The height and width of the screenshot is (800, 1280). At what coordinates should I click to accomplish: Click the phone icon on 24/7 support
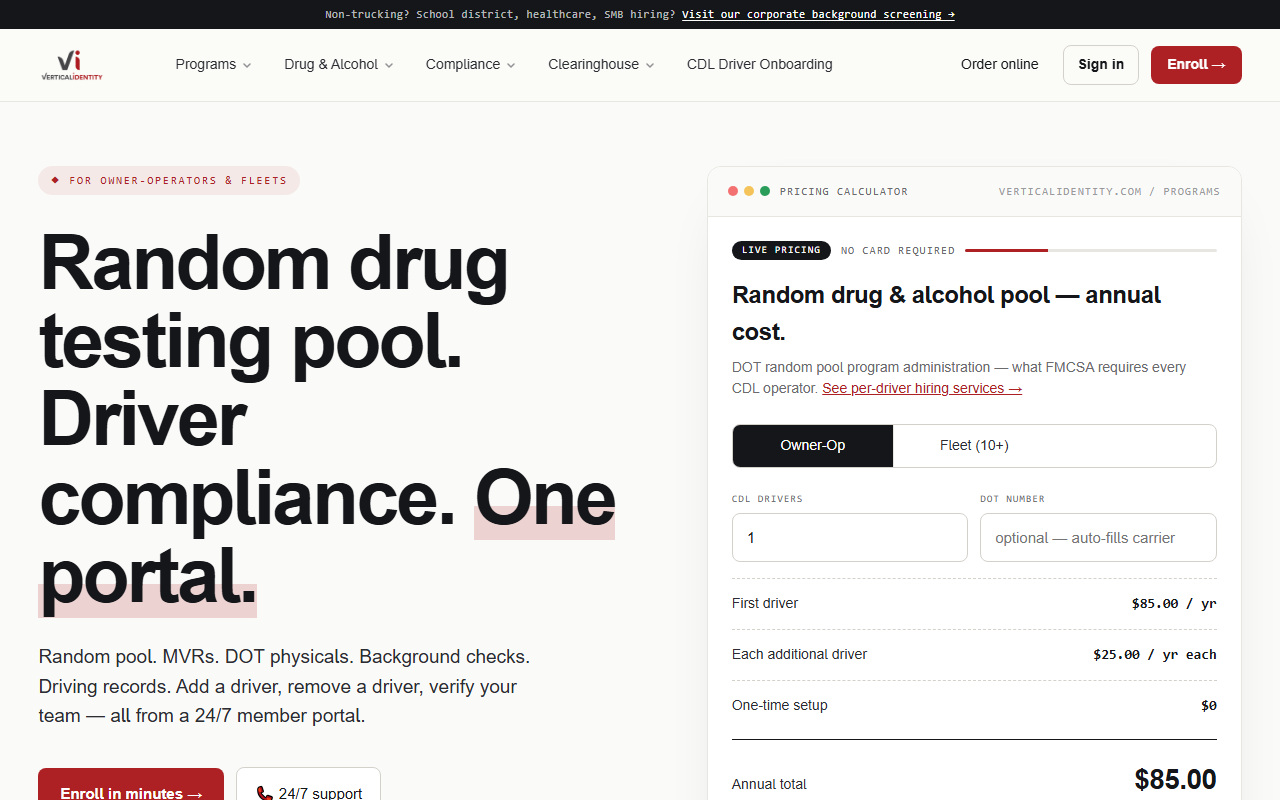[264, 793]
